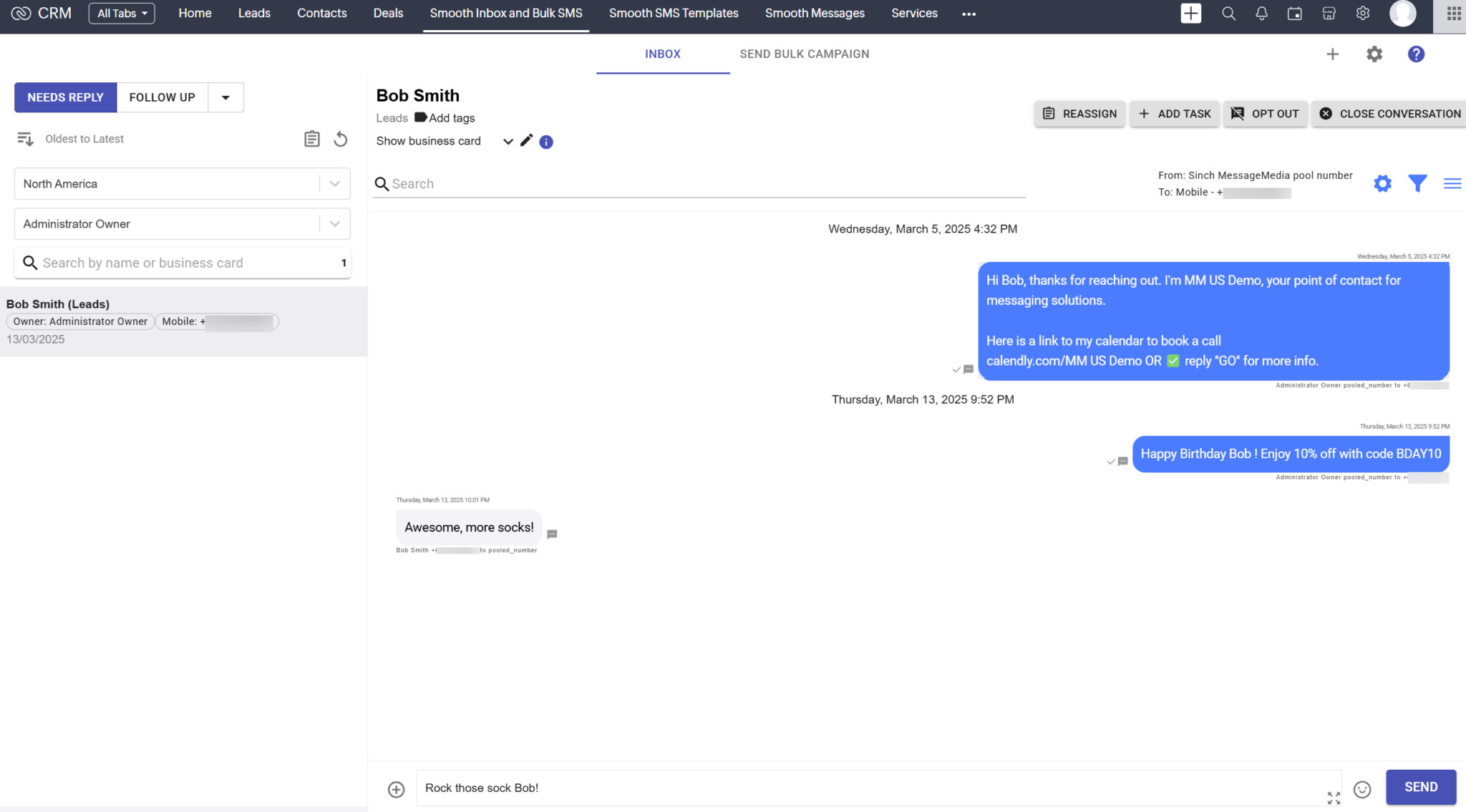Switch to the FOLLOW UP tab

pyautogui.click(x=162, y=97)
